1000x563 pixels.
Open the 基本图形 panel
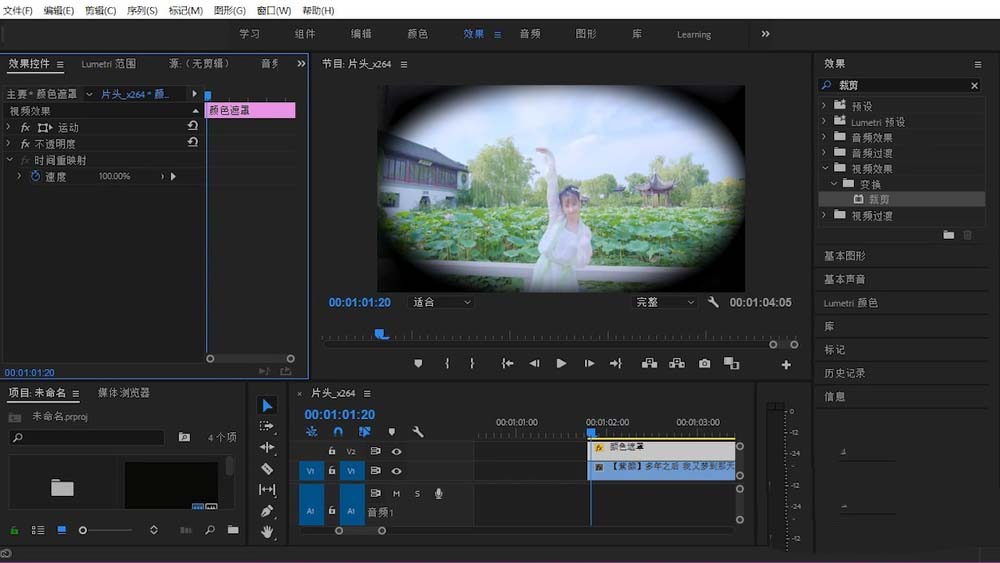pos(844,256)
